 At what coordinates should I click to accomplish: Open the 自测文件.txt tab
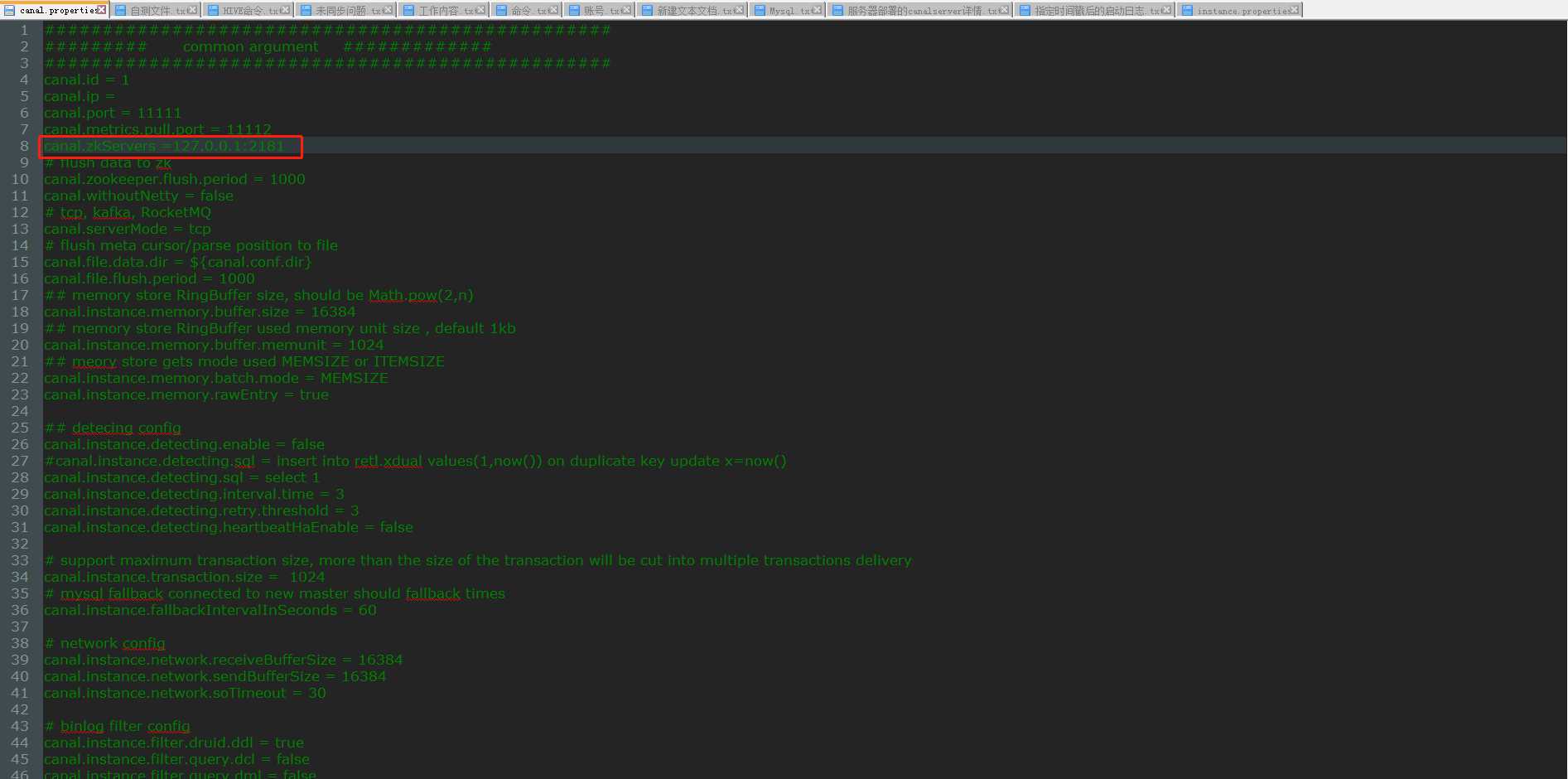[156, 11]
